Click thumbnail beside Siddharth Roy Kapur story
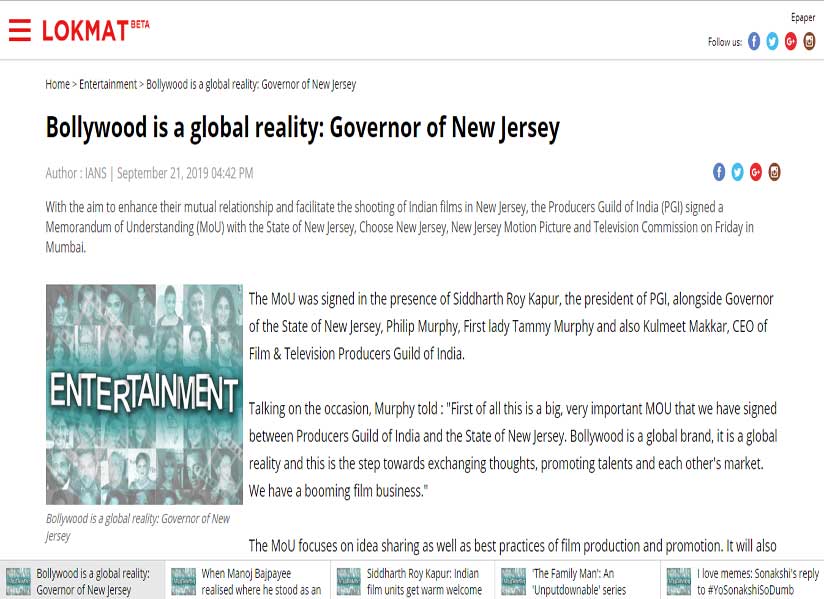The width and height of the screenshot is (824, 599). [x=348, y=582]
